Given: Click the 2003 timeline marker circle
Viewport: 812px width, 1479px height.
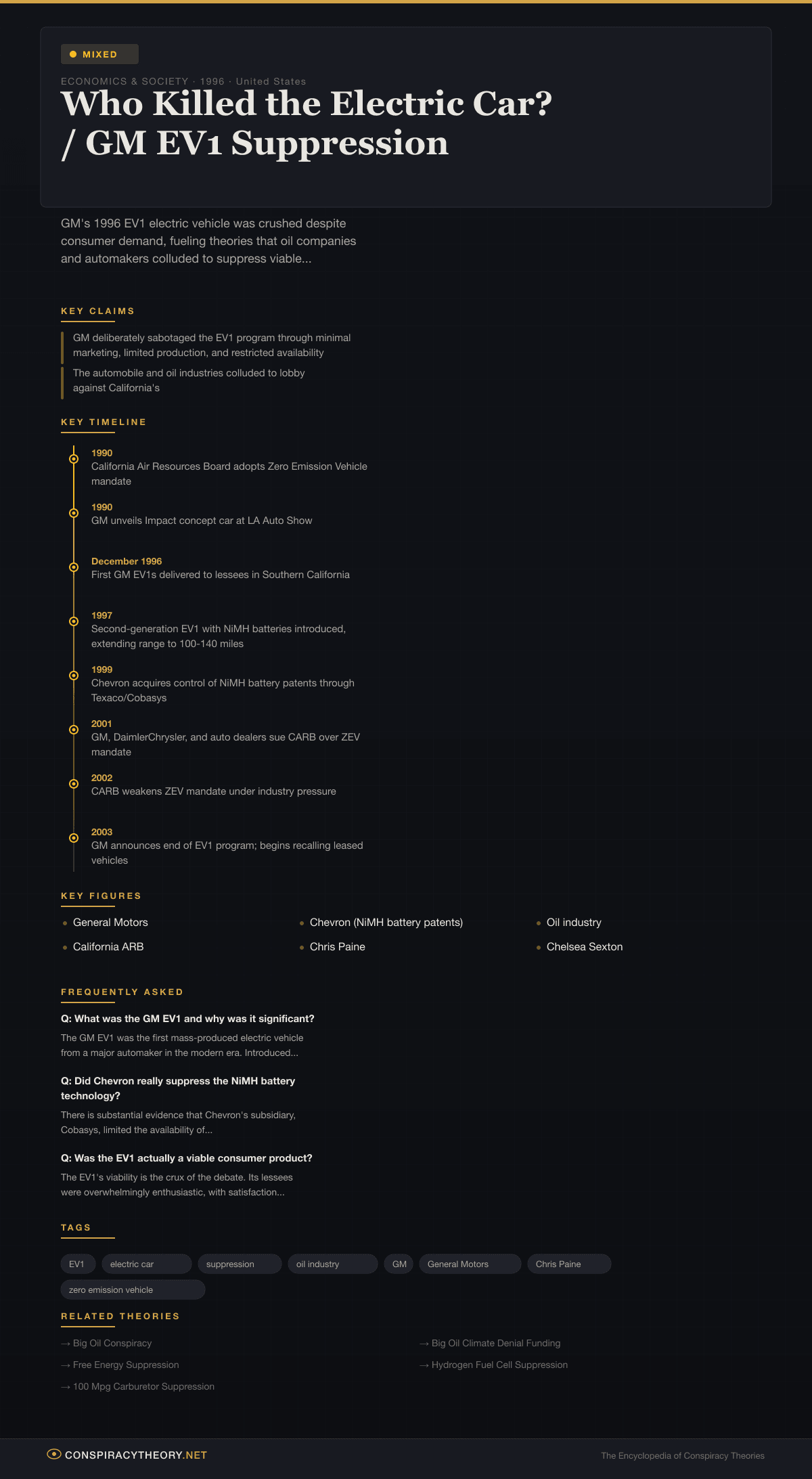Looking at the screenshot, I should (74, 838).
